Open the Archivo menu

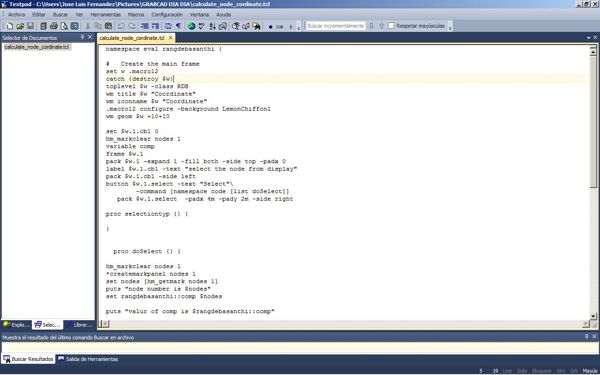16,15
